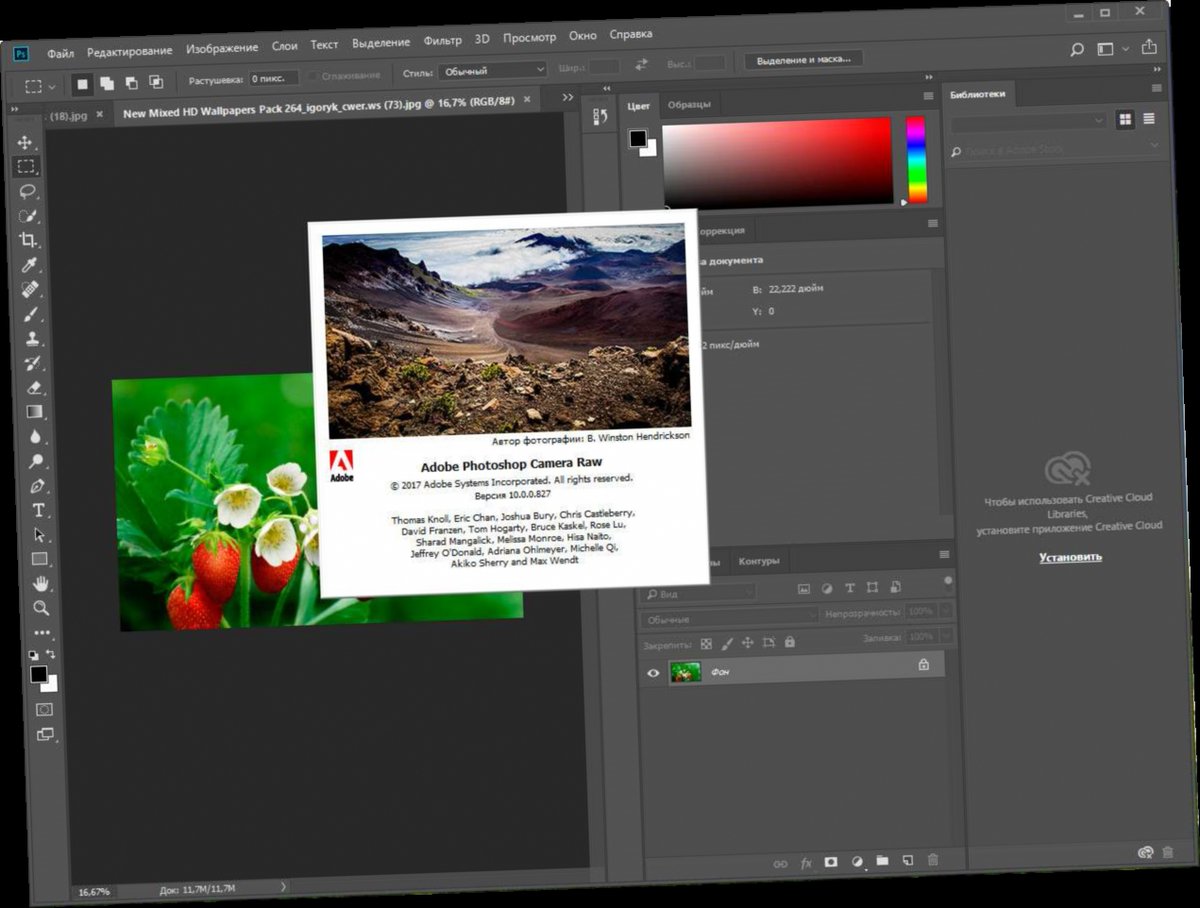The height and width of the screenshot is (908, 1200).
Task: Click the Выделение и маска button
Action: tap(803, 60)
